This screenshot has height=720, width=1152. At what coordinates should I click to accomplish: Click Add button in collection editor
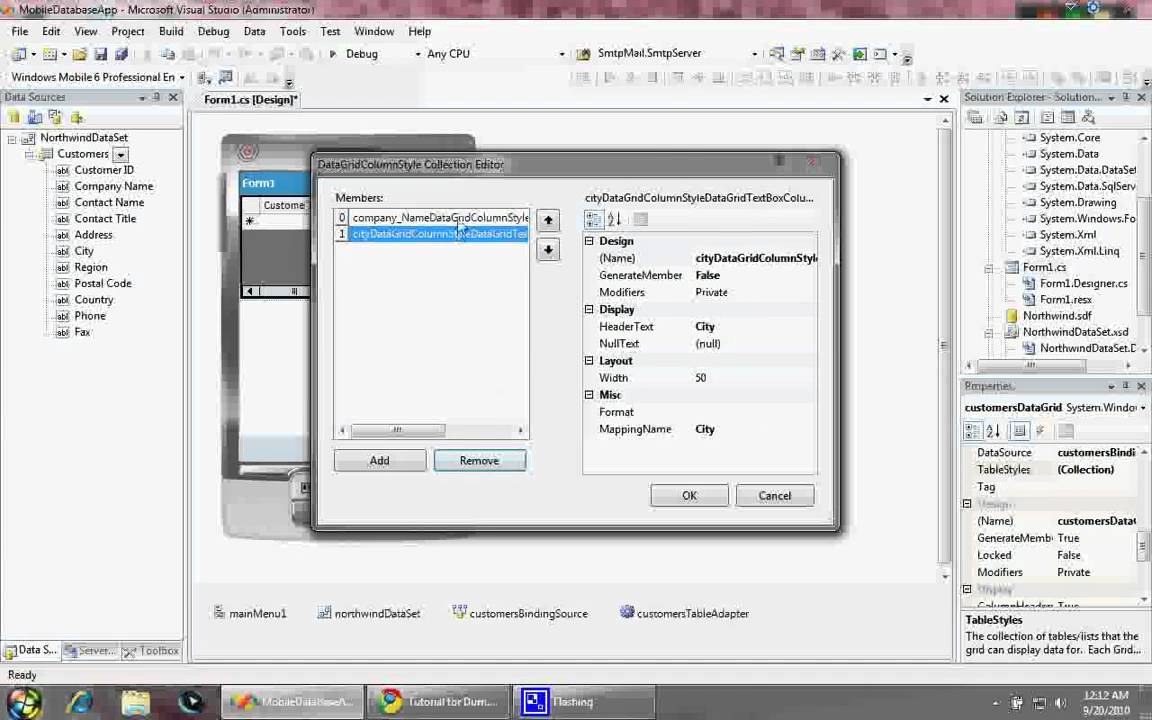[x=380, y=461]
